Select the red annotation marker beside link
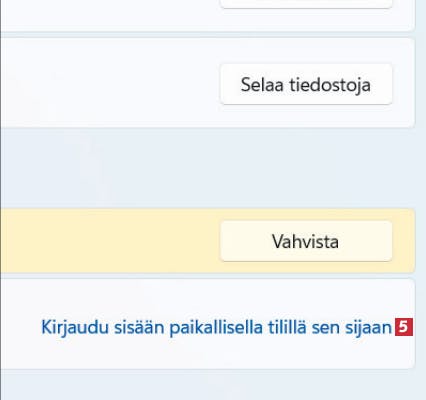Viewport: 426px width, 400px height. click(x=404, y=327)
